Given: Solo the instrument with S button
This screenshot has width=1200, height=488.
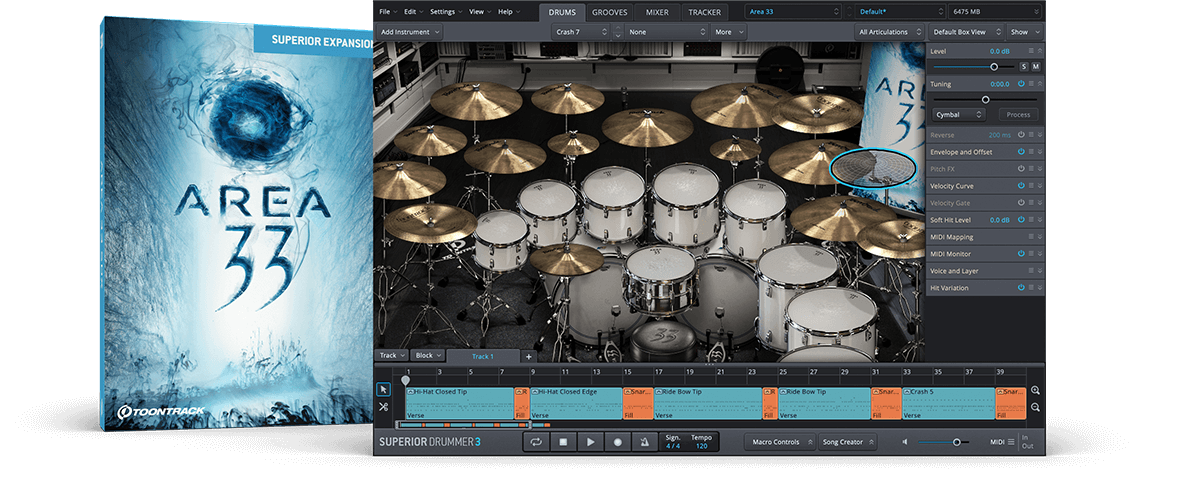Looking at the screenshot, I should [x=1023, y=66].
